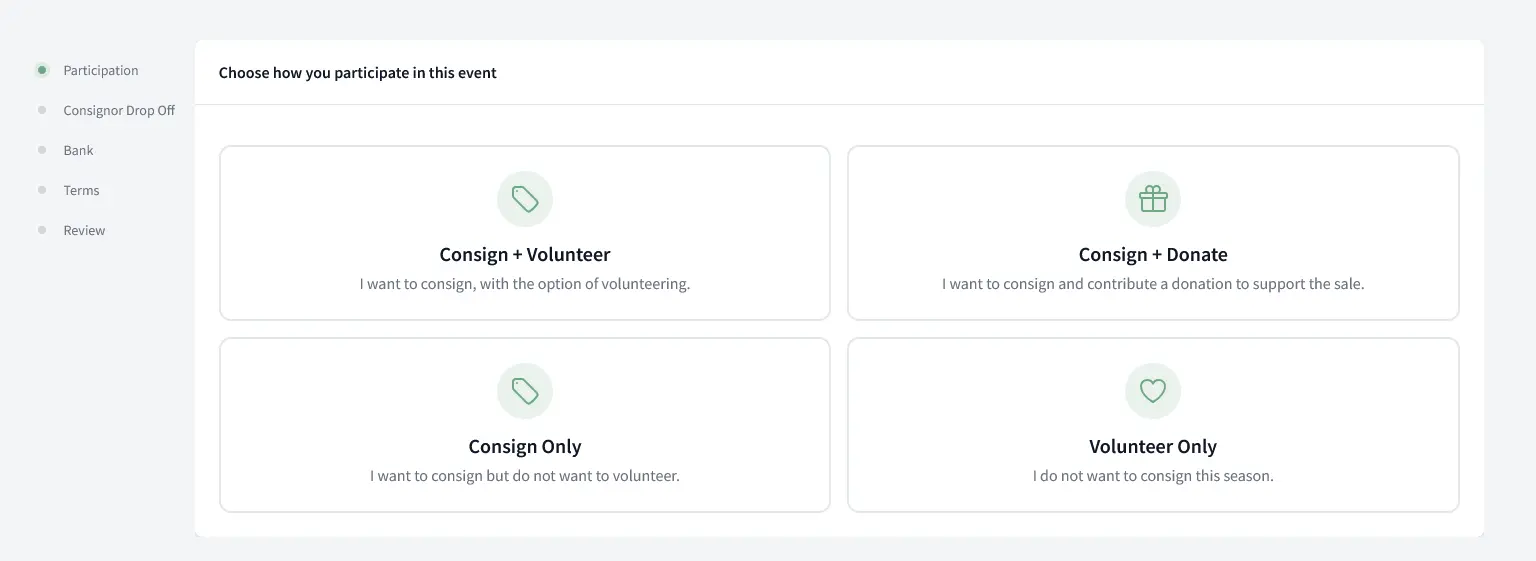Click the heart icon for Volunteer Only
Screen dimensions: 1536x561
click(x=1153, y=391)
